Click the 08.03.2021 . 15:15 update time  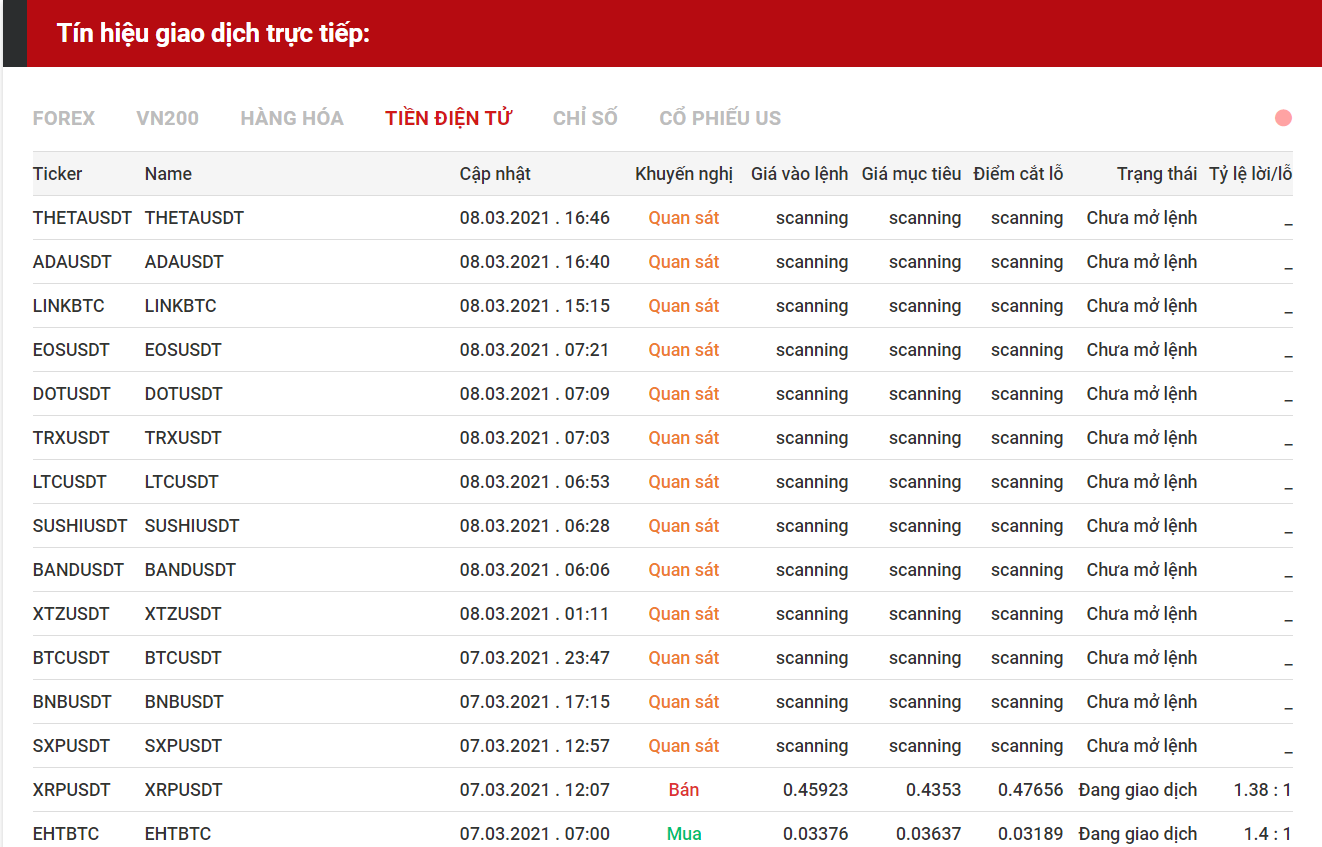[535, 306]
